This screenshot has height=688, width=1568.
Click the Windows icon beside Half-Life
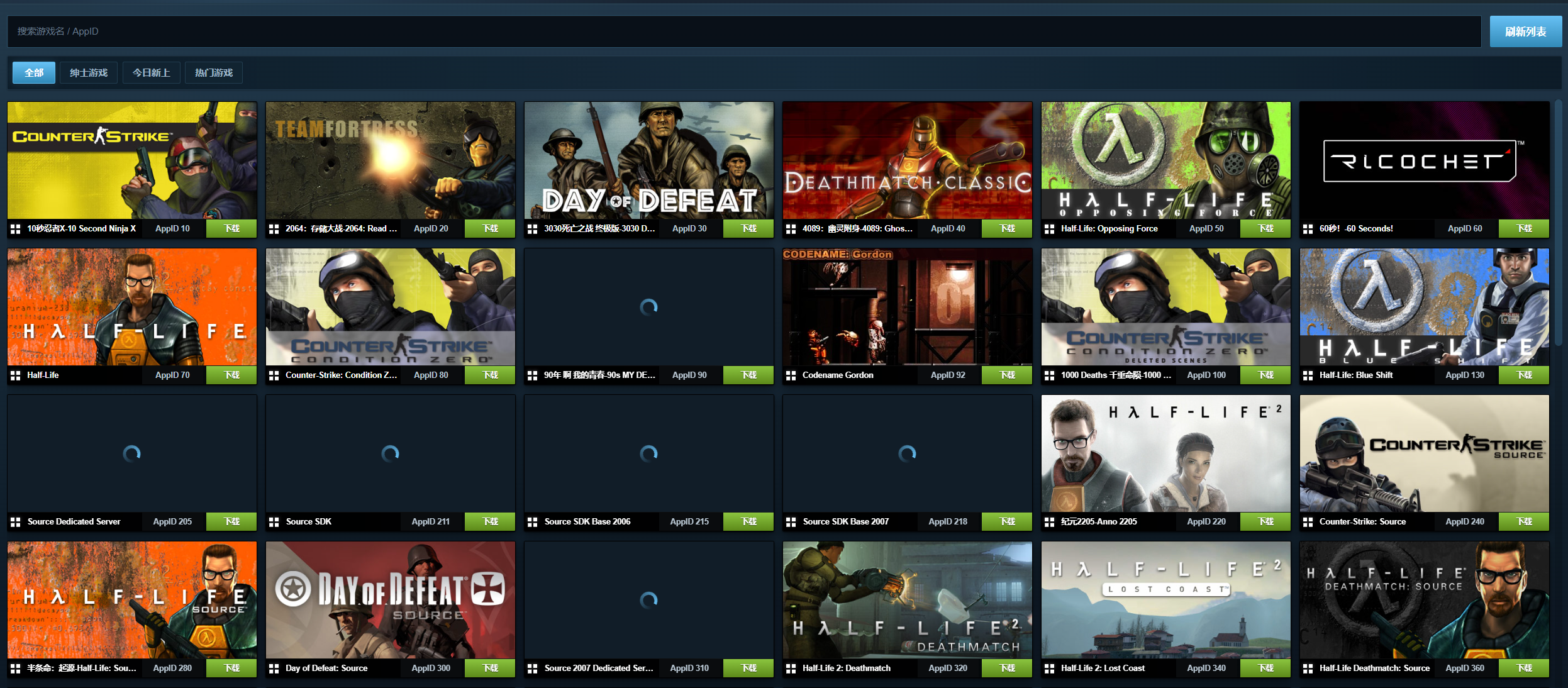16,375
